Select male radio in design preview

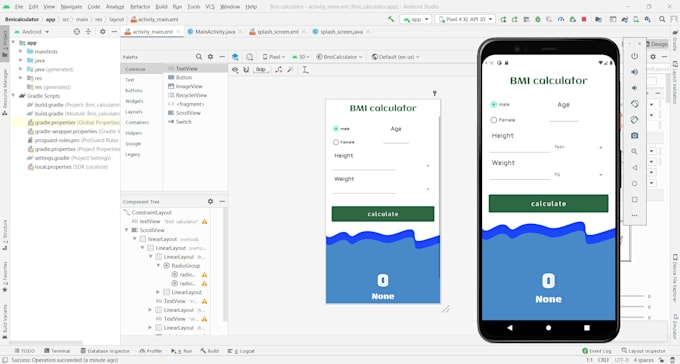tap(336, 129)
